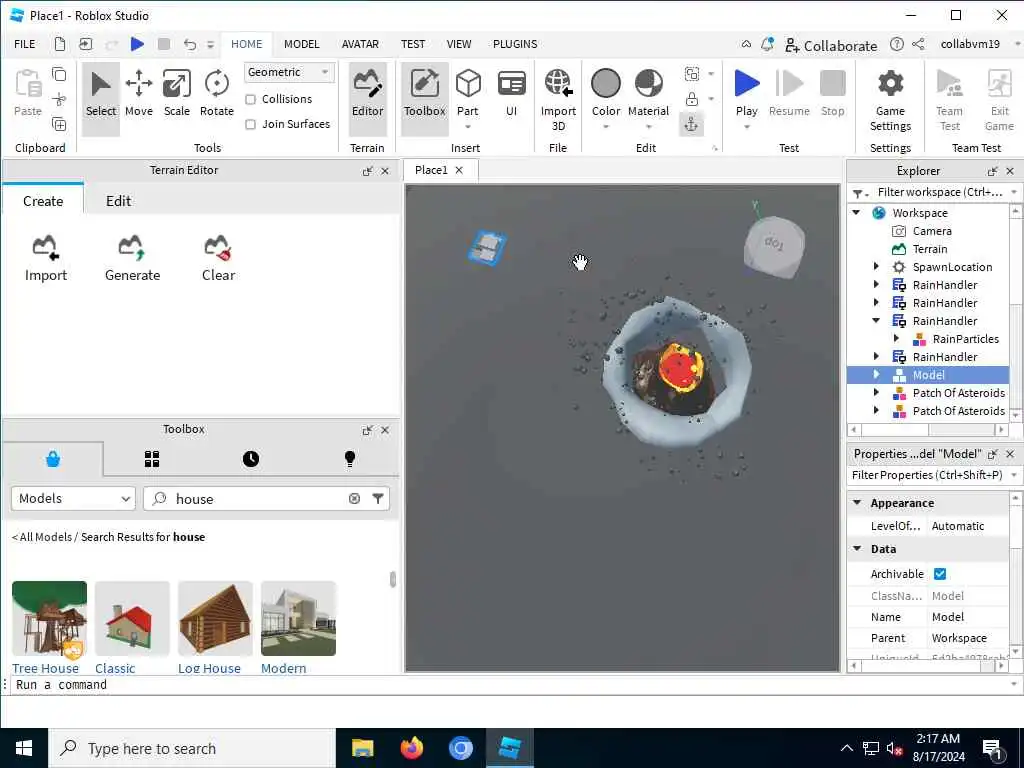Expand the selected Model node
The height and width of the screenshot is (768, 1024).
(876, 374)
